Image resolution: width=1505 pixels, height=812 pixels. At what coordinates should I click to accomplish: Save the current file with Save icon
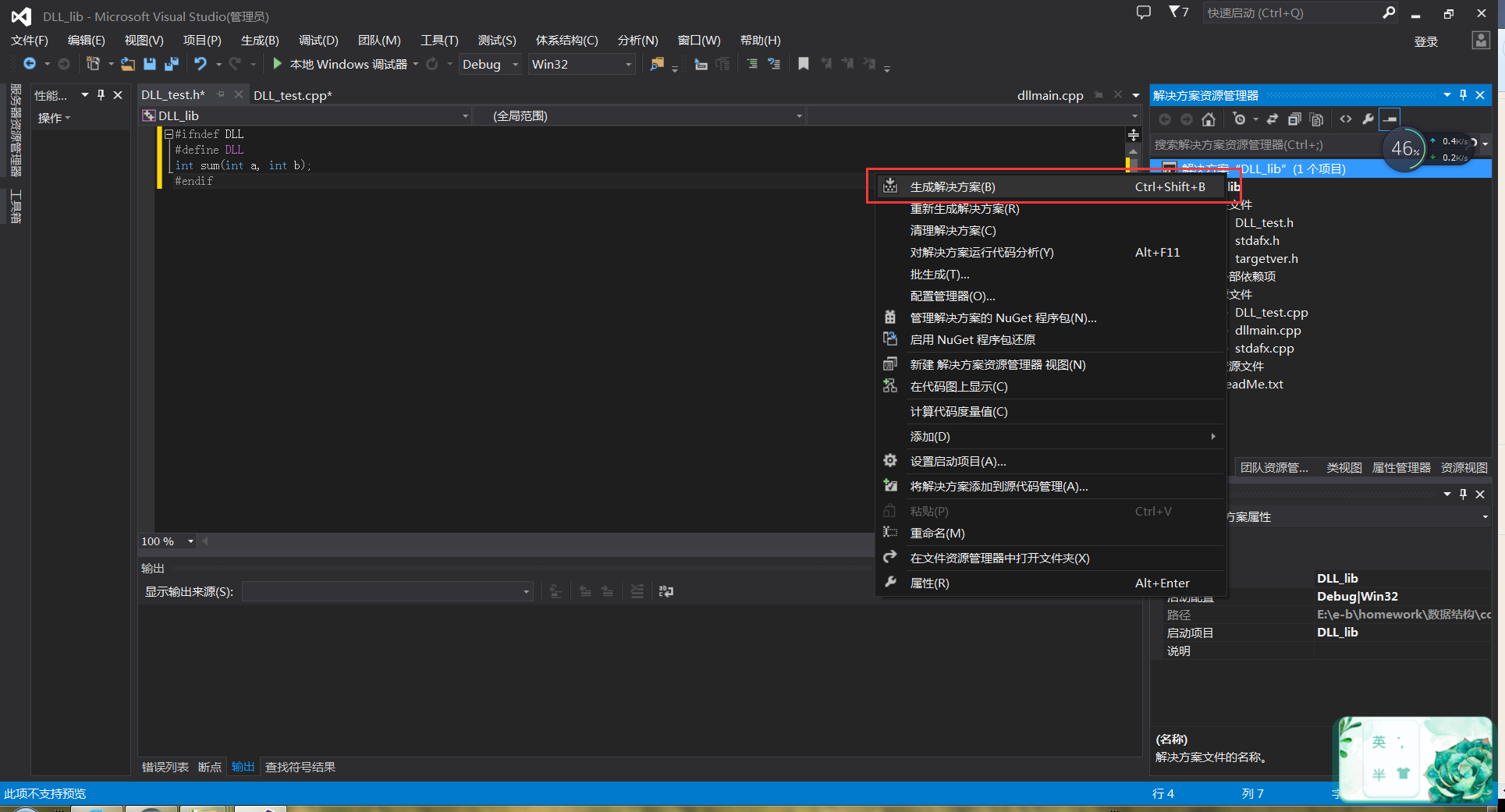[x=150, y=64]
